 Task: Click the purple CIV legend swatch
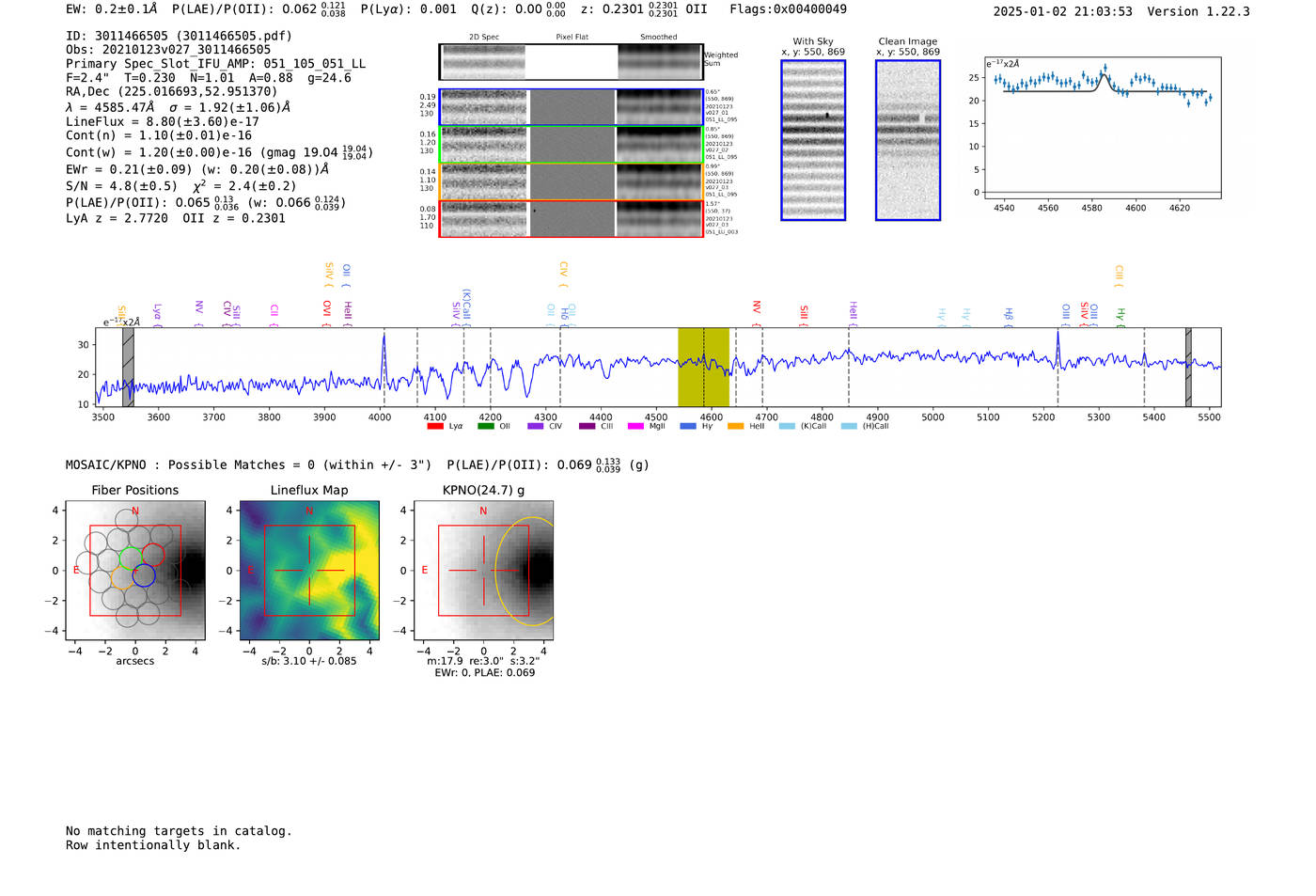(536, 427)
